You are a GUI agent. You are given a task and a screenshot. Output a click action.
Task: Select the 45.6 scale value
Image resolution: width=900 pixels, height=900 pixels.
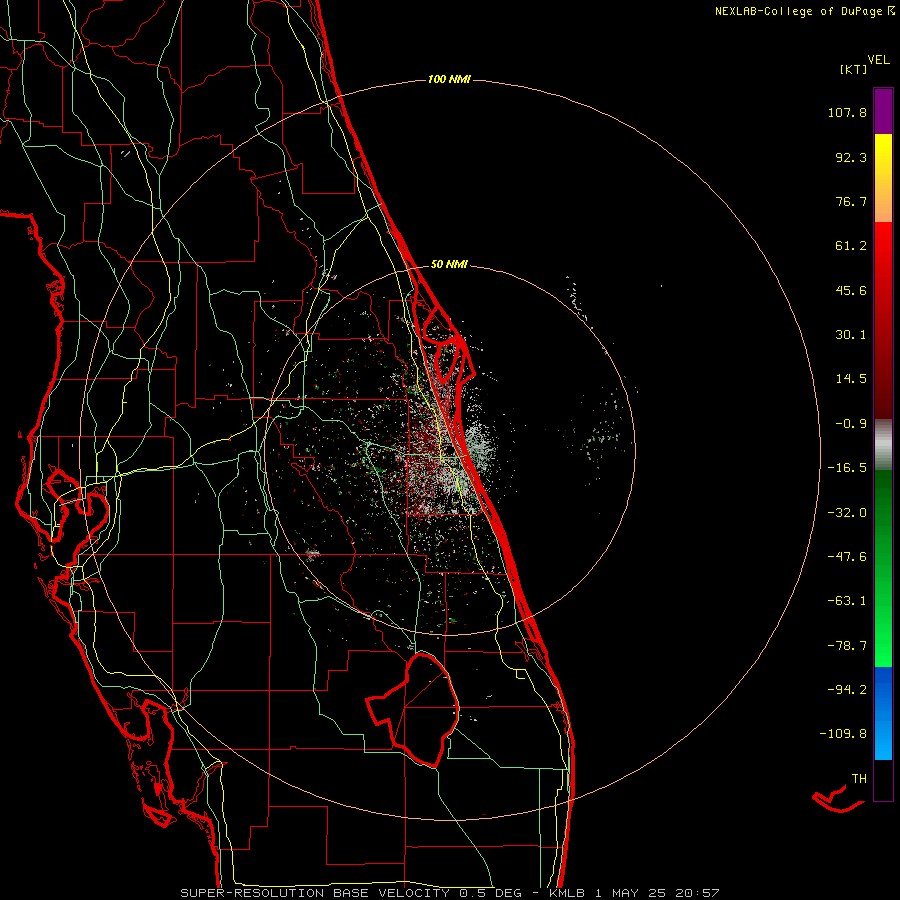coord(851,290)
